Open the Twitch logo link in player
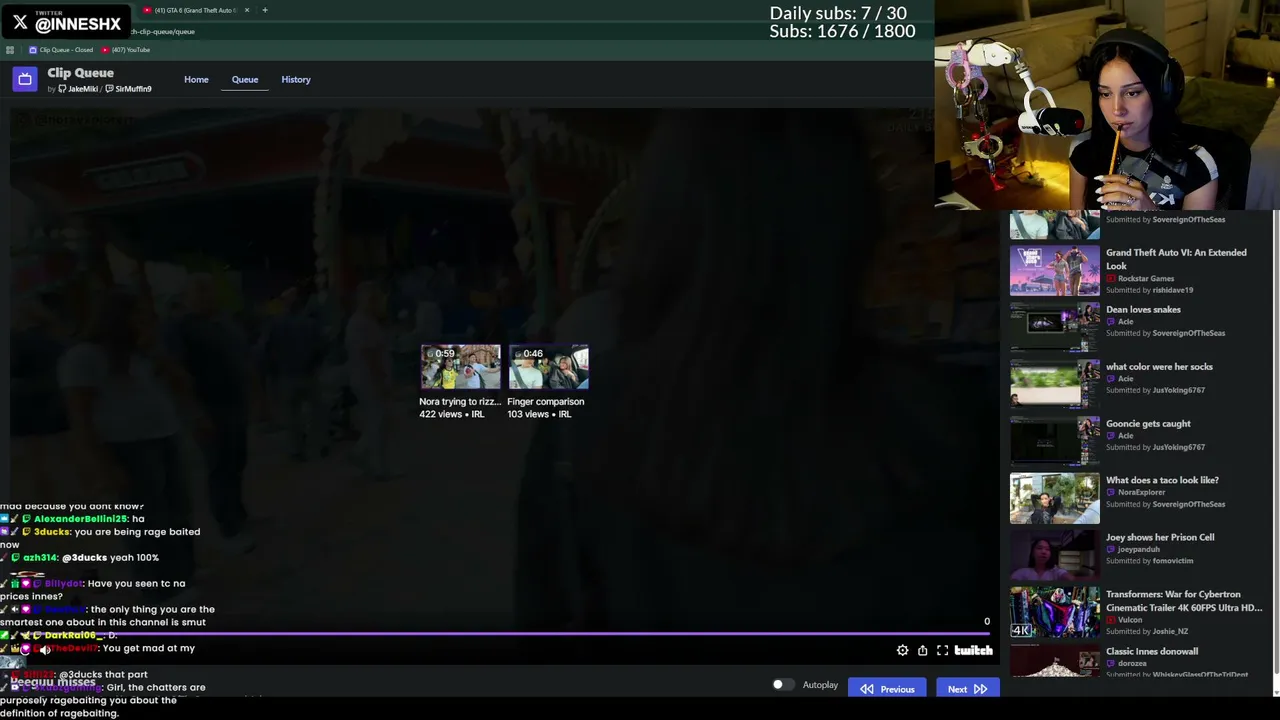 [973, 651]
